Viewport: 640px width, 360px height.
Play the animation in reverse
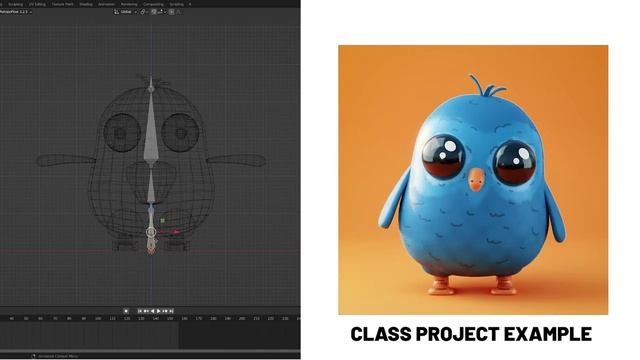(x=153, y=311)
